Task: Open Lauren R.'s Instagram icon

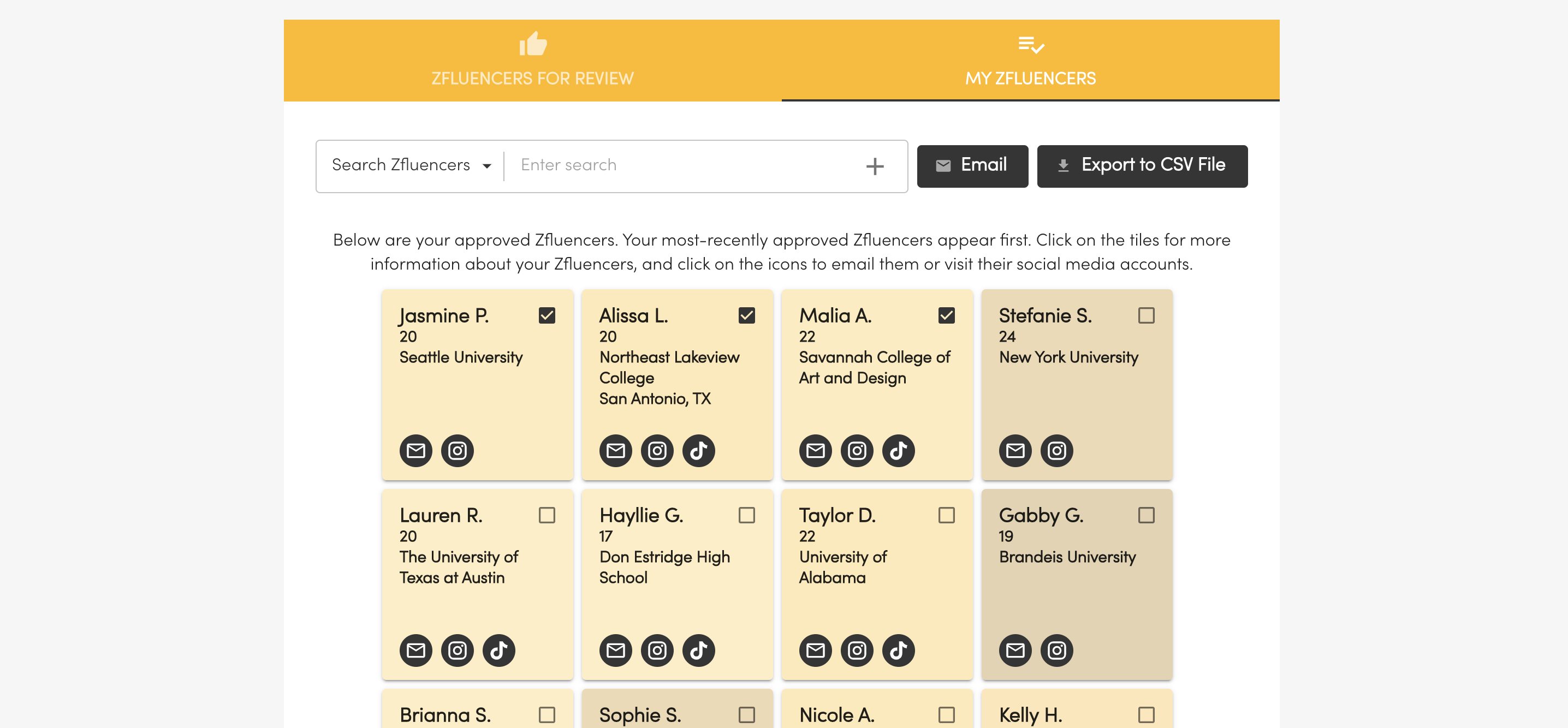Action: click(x=457, y=650)
